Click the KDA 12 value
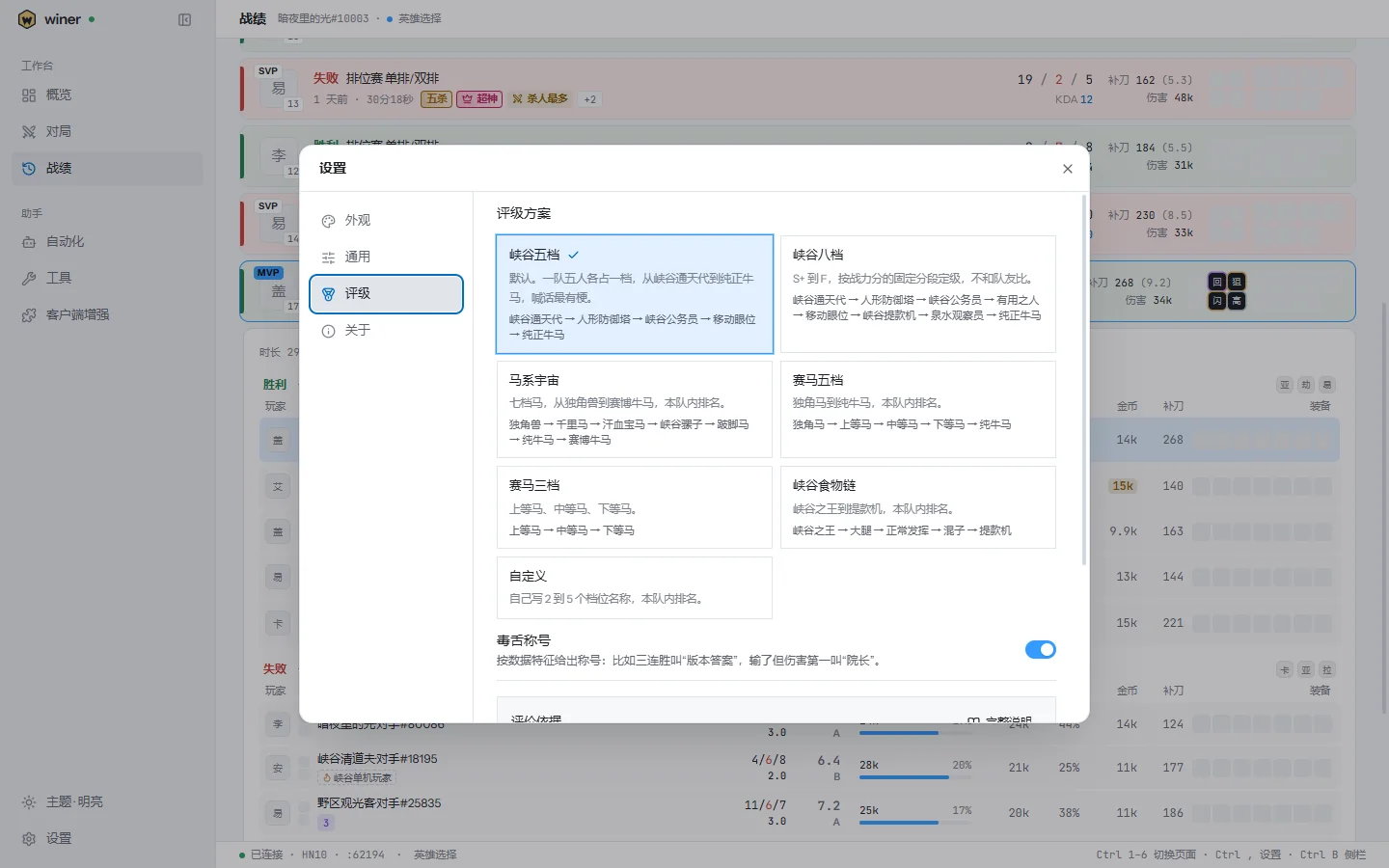The image size is (1389, 868). (1074, 99)
